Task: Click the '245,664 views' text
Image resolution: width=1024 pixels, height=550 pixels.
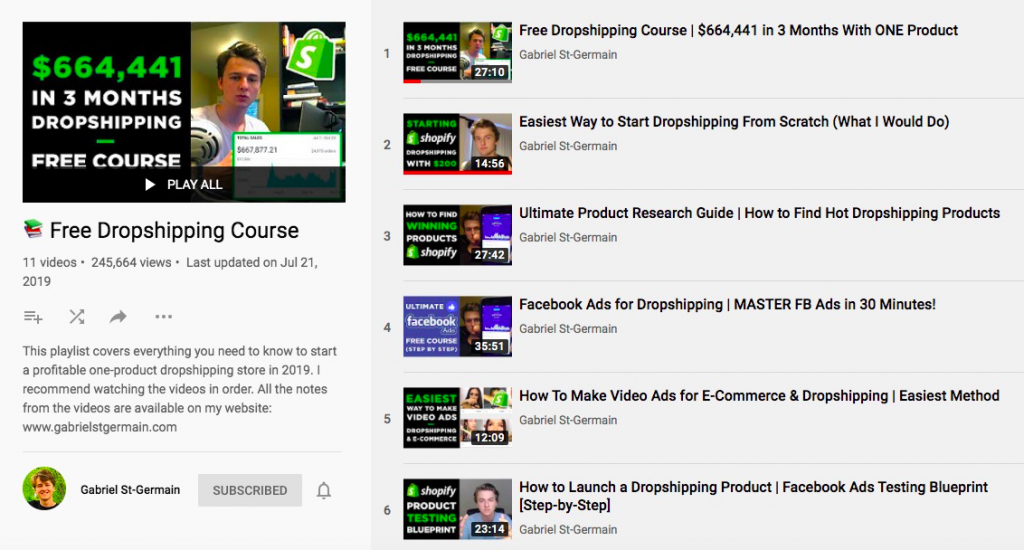Action: (x=131, y=263)
